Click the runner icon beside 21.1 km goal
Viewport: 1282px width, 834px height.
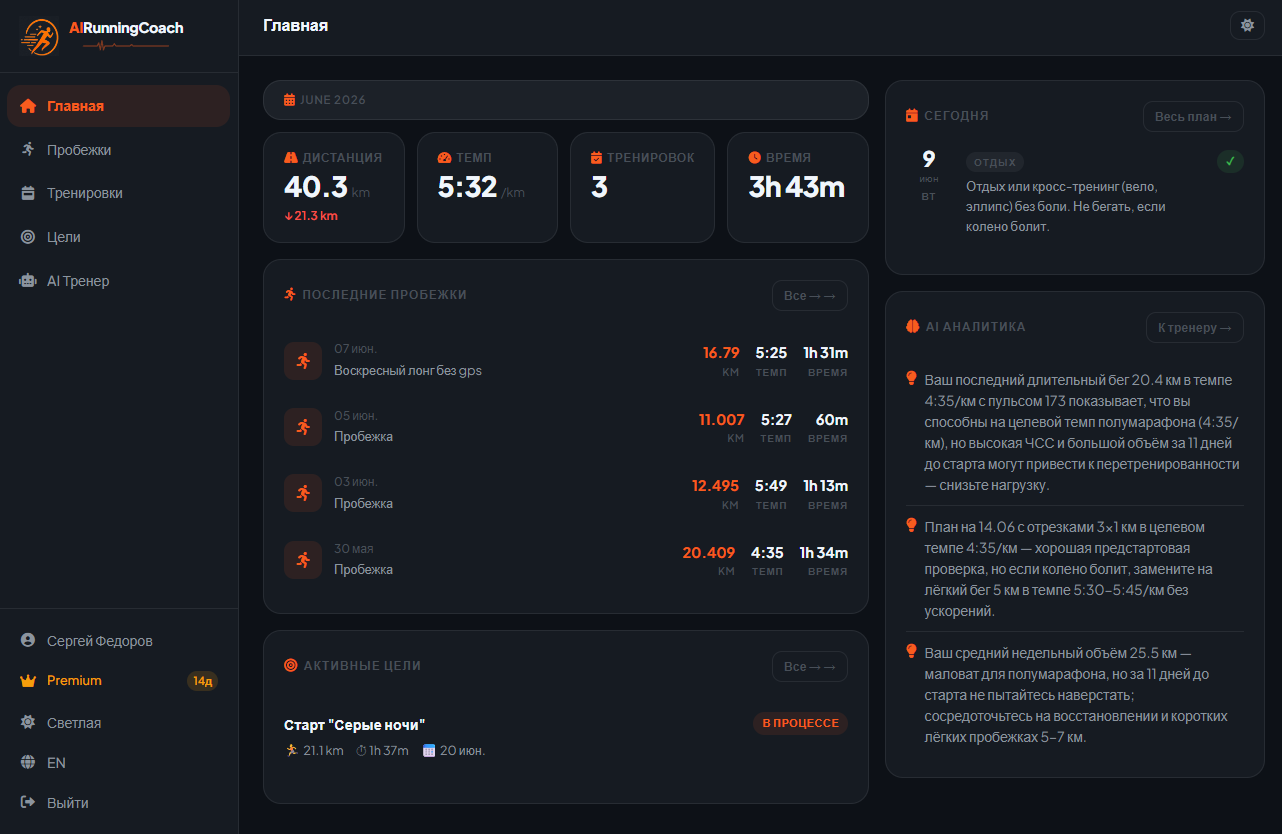tap(291, 750)
